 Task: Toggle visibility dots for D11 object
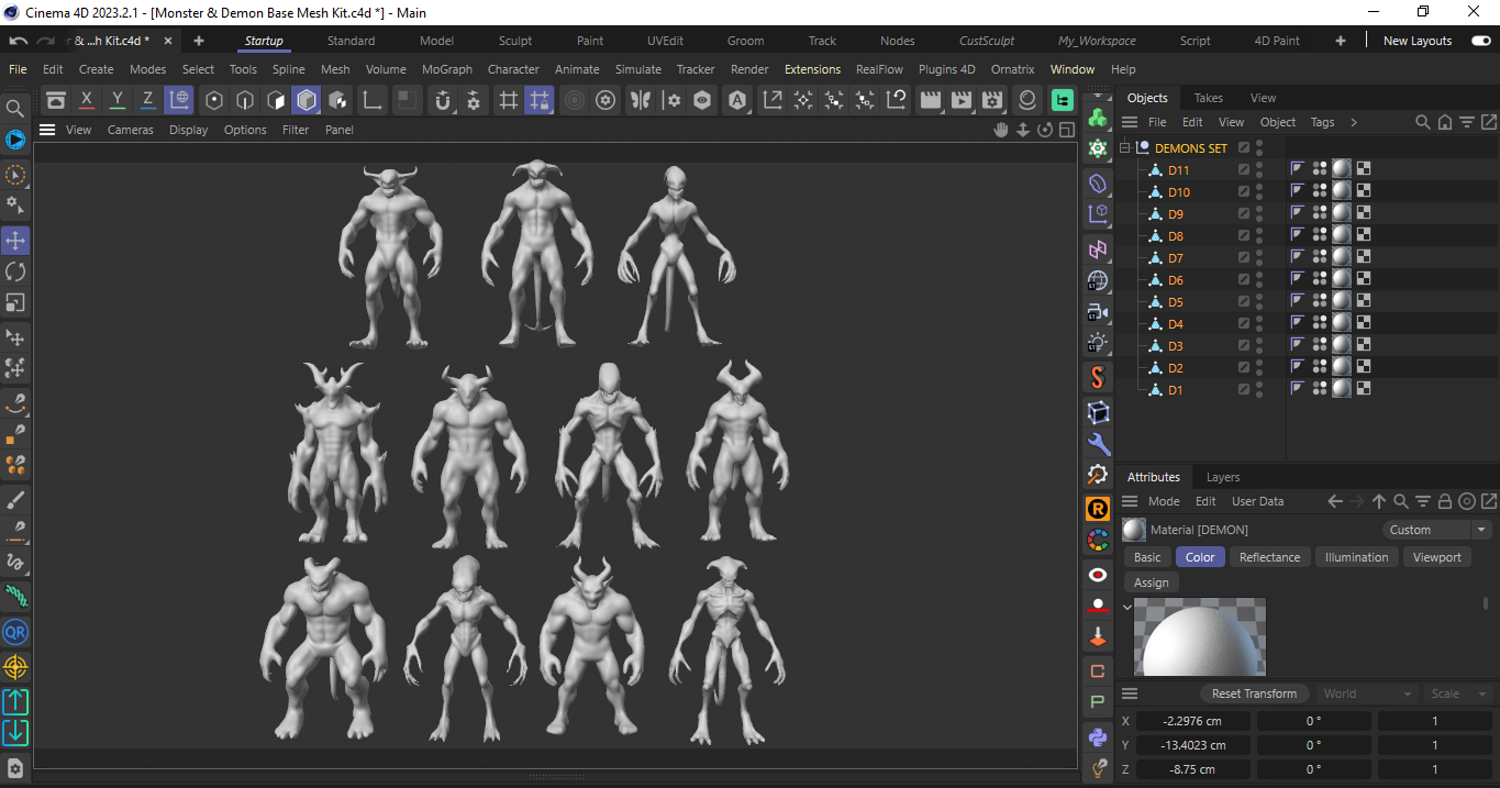[1259, 170]
